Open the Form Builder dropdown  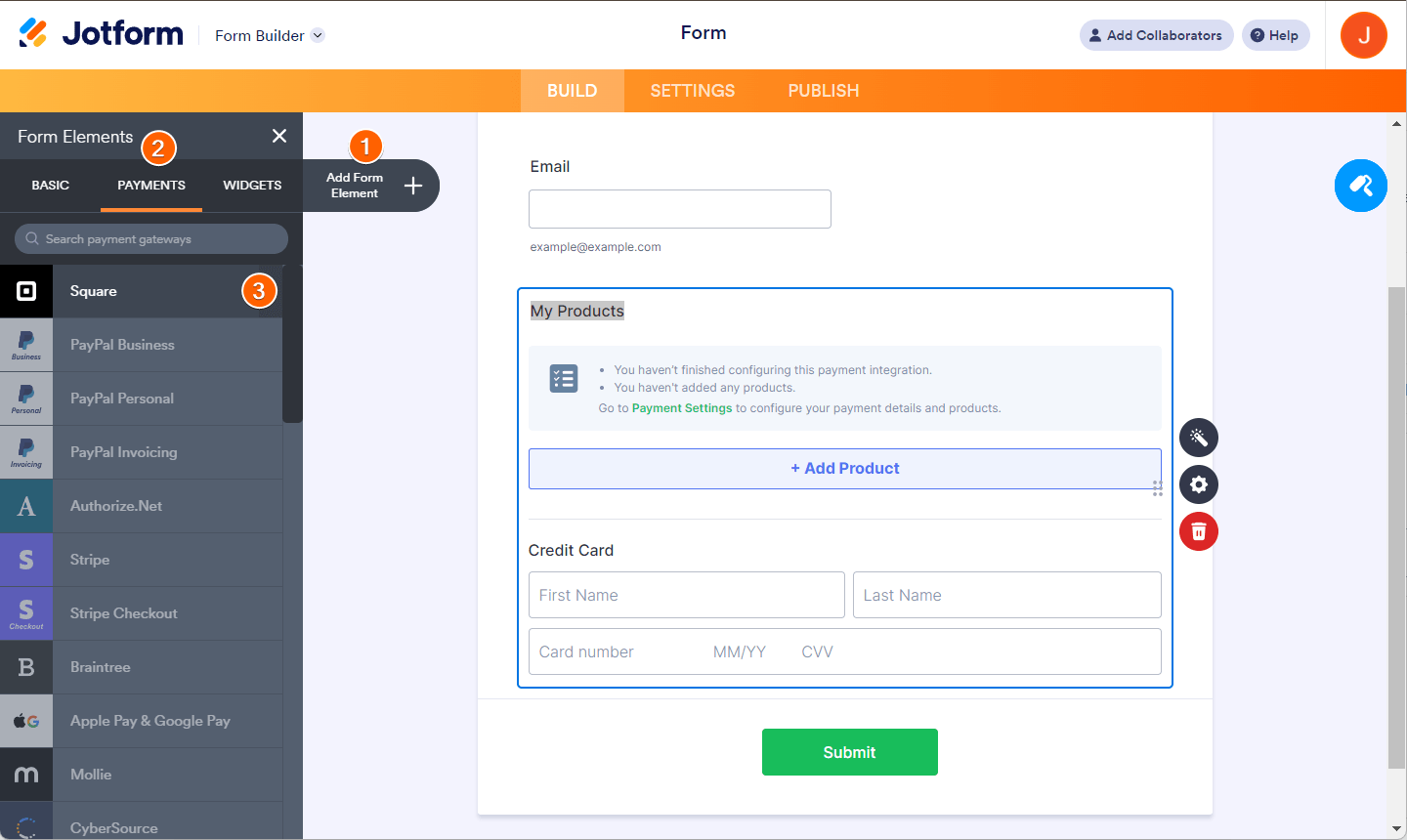270,35
